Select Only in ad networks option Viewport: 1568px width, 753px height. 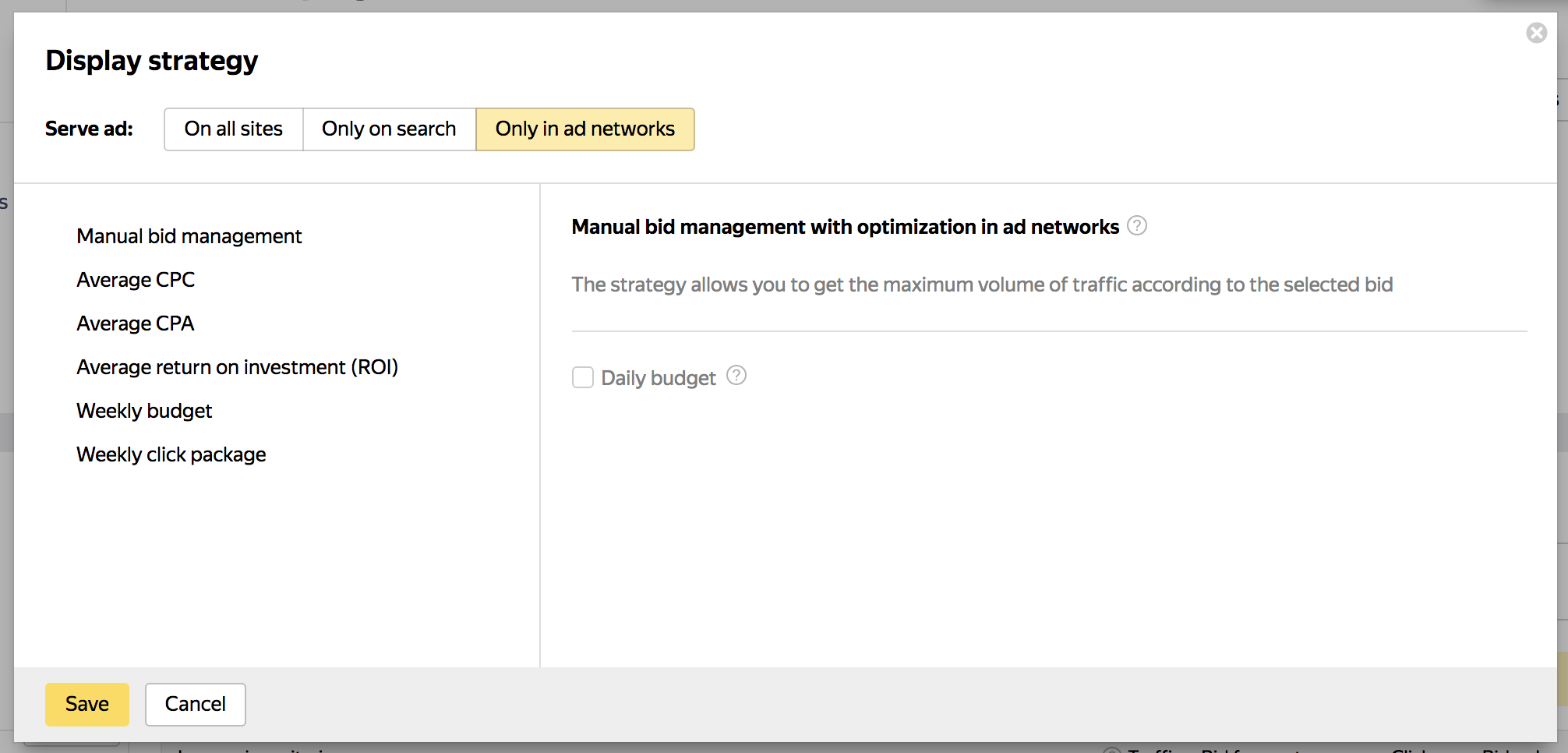tap(584, 129)
